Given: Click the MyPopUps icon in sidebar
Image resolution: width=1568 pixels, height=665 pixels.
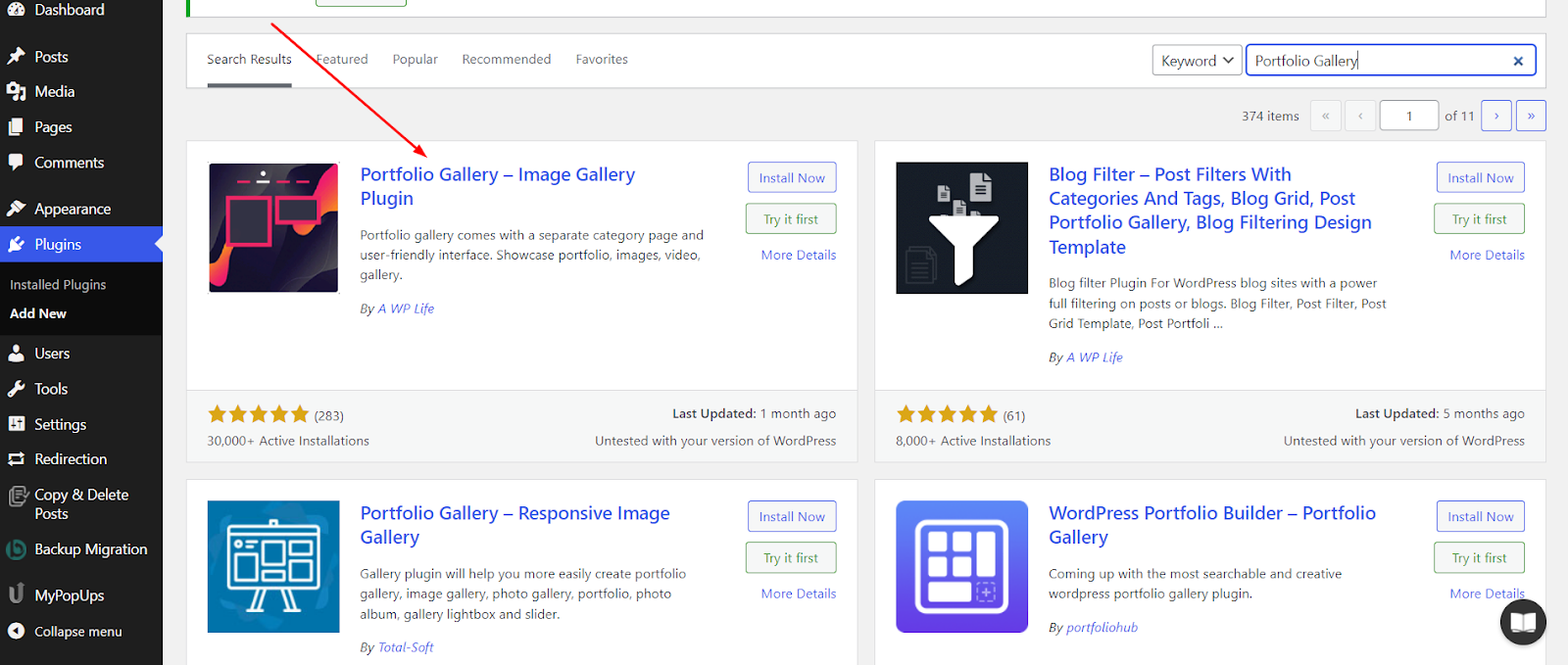Looking at the screenshot, I should point(16,594).
